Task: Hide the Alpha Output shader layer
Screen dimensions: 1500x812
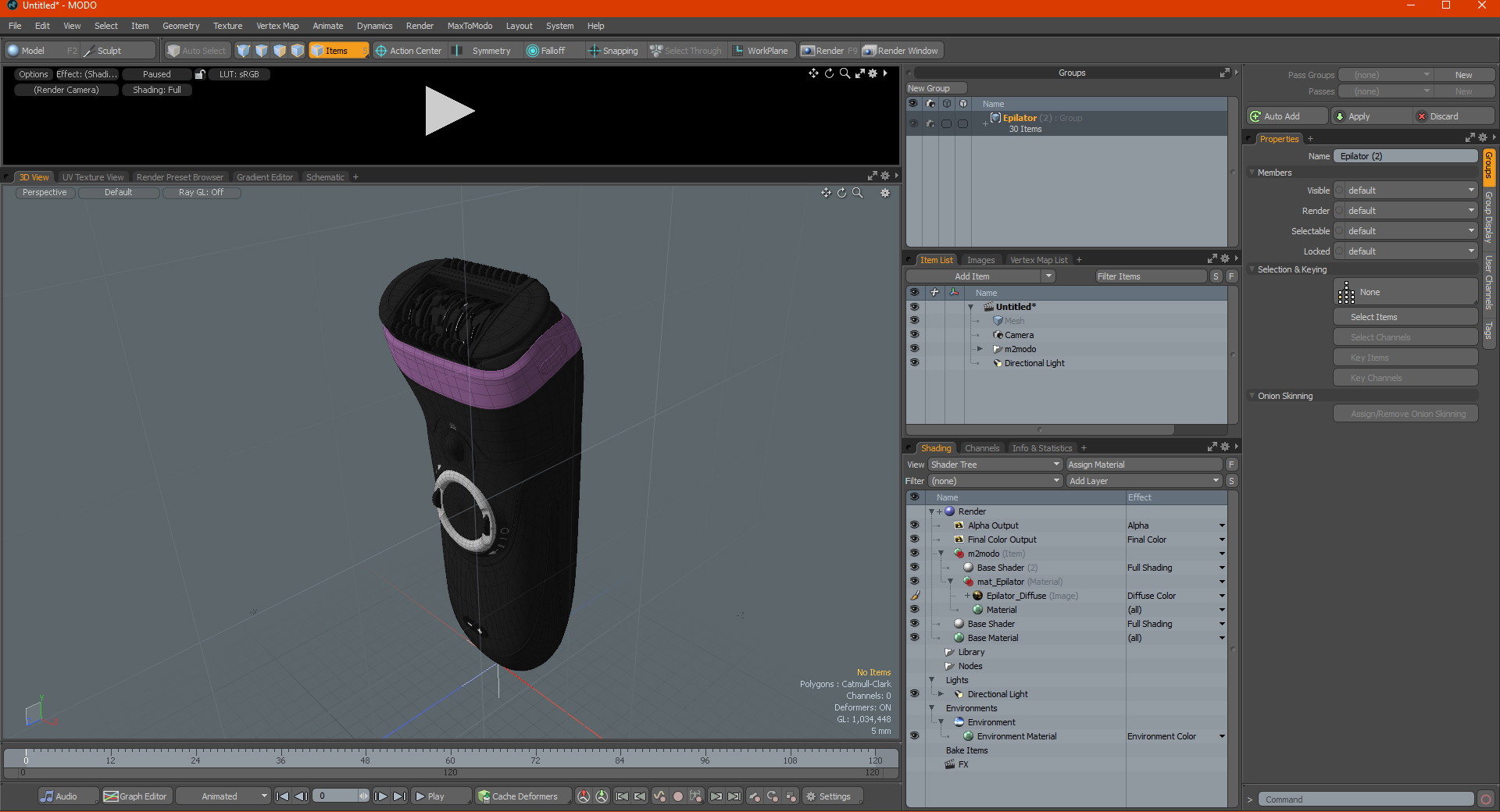Action: (x=914, y=525)
